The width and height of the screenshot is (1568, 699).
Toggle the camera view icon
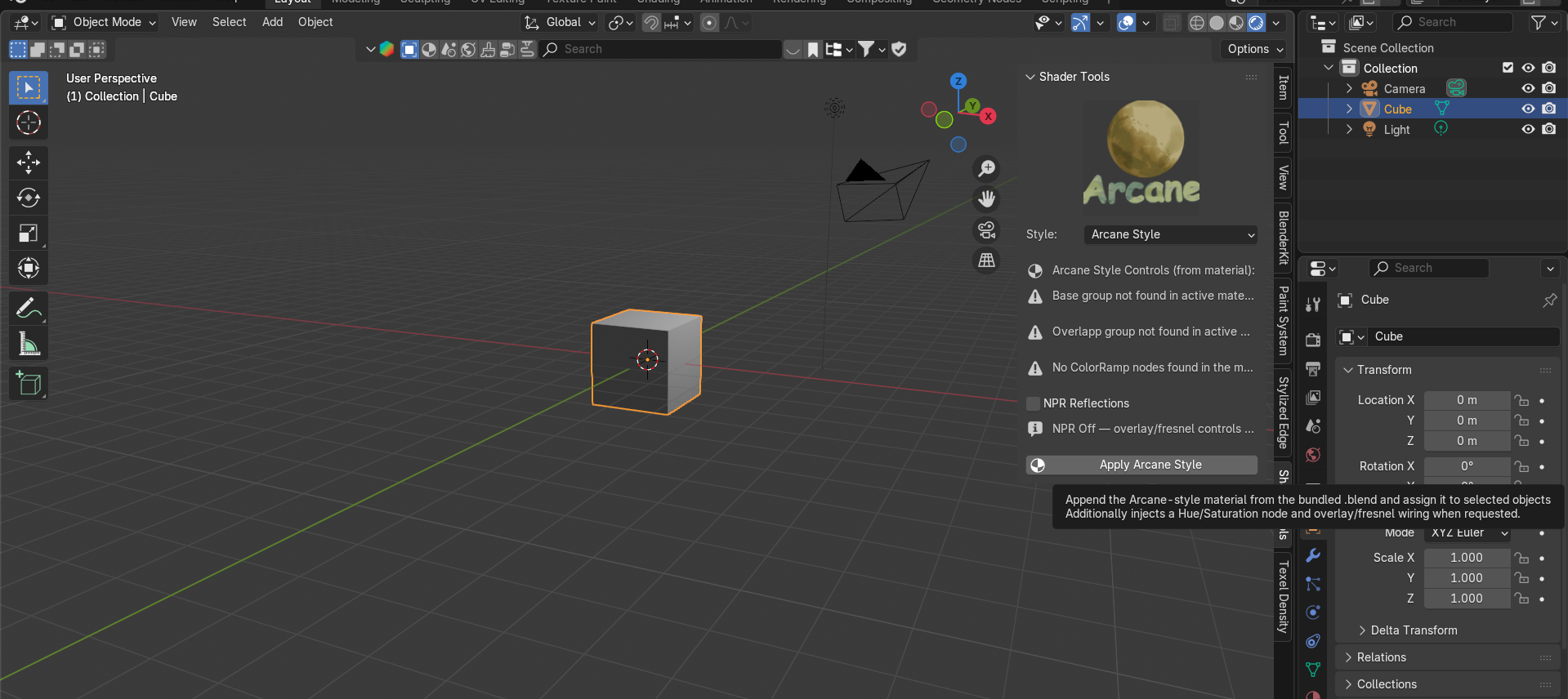987,229
